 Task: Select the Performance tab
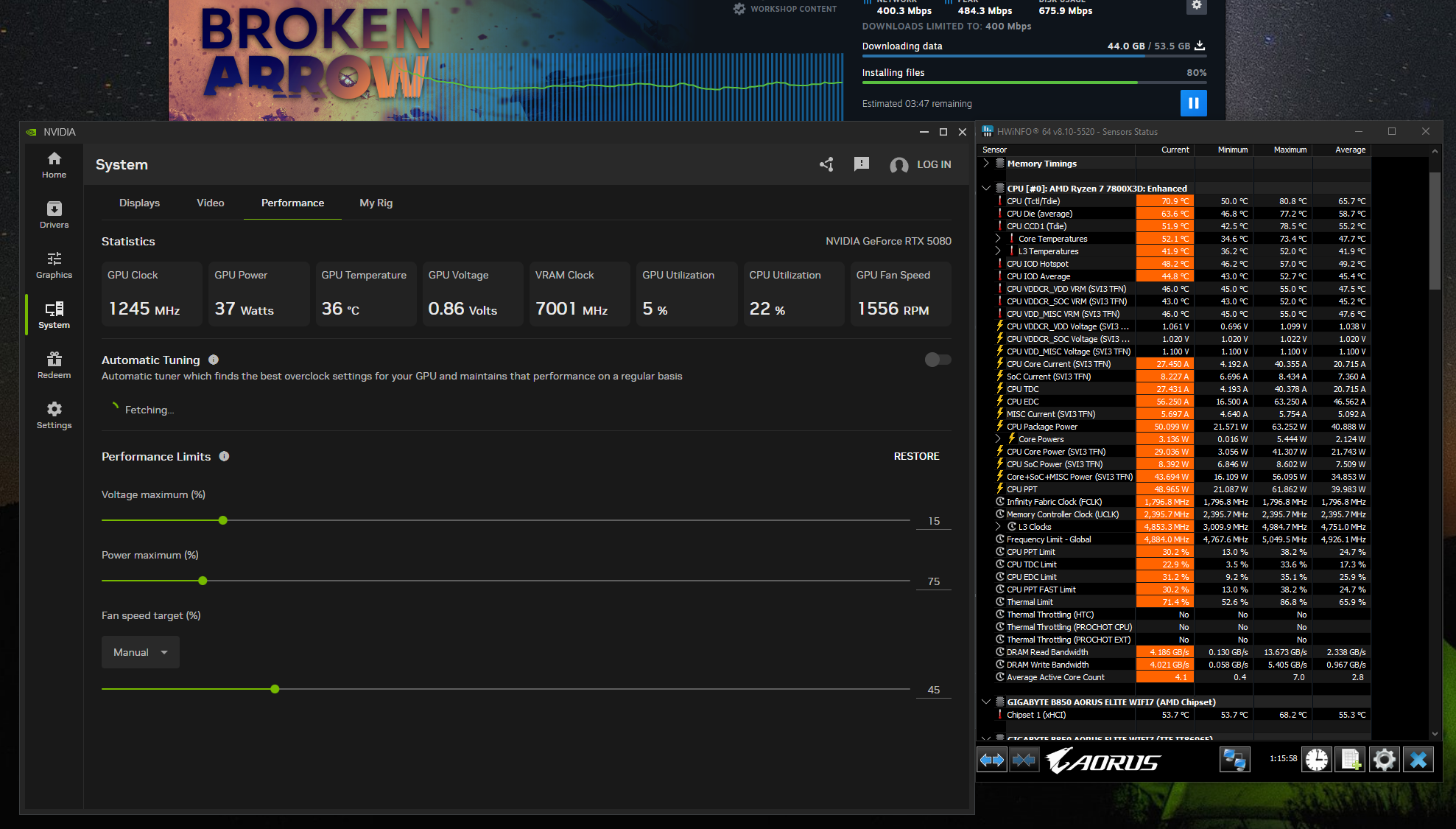292,203
